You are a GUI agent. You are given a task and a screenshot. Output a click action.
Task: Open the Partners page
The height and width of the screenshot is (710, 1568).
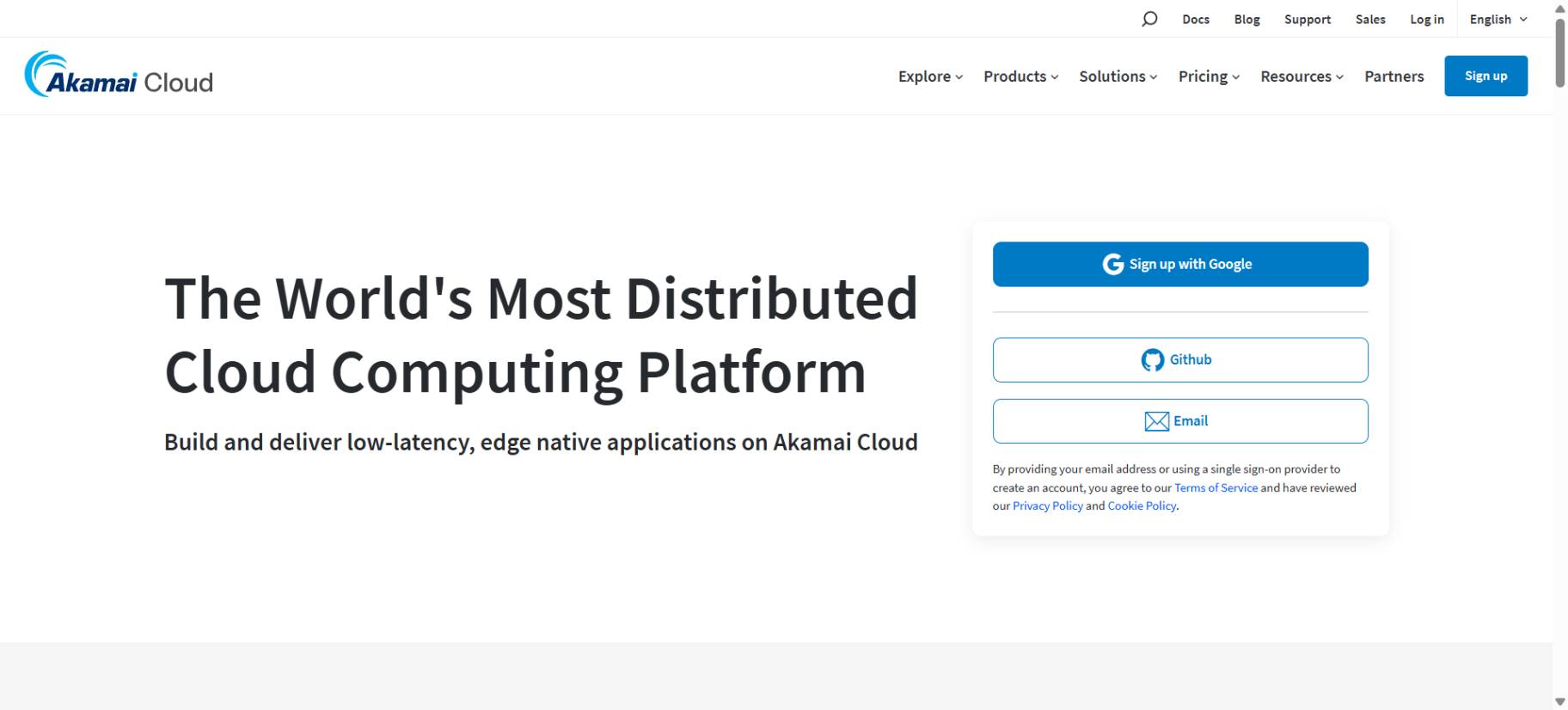[x=1394, y=77]
